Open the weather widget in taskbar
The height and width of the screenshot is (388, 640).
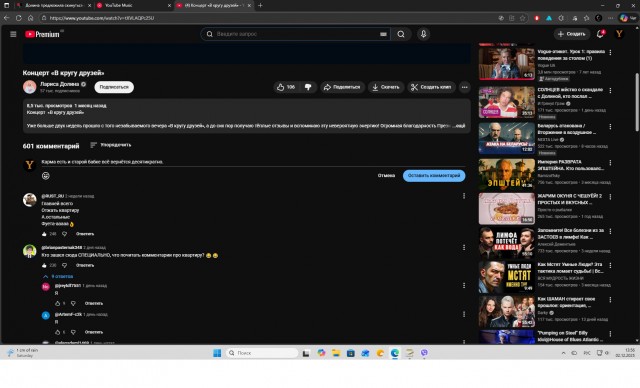click(x=22, y=353)
